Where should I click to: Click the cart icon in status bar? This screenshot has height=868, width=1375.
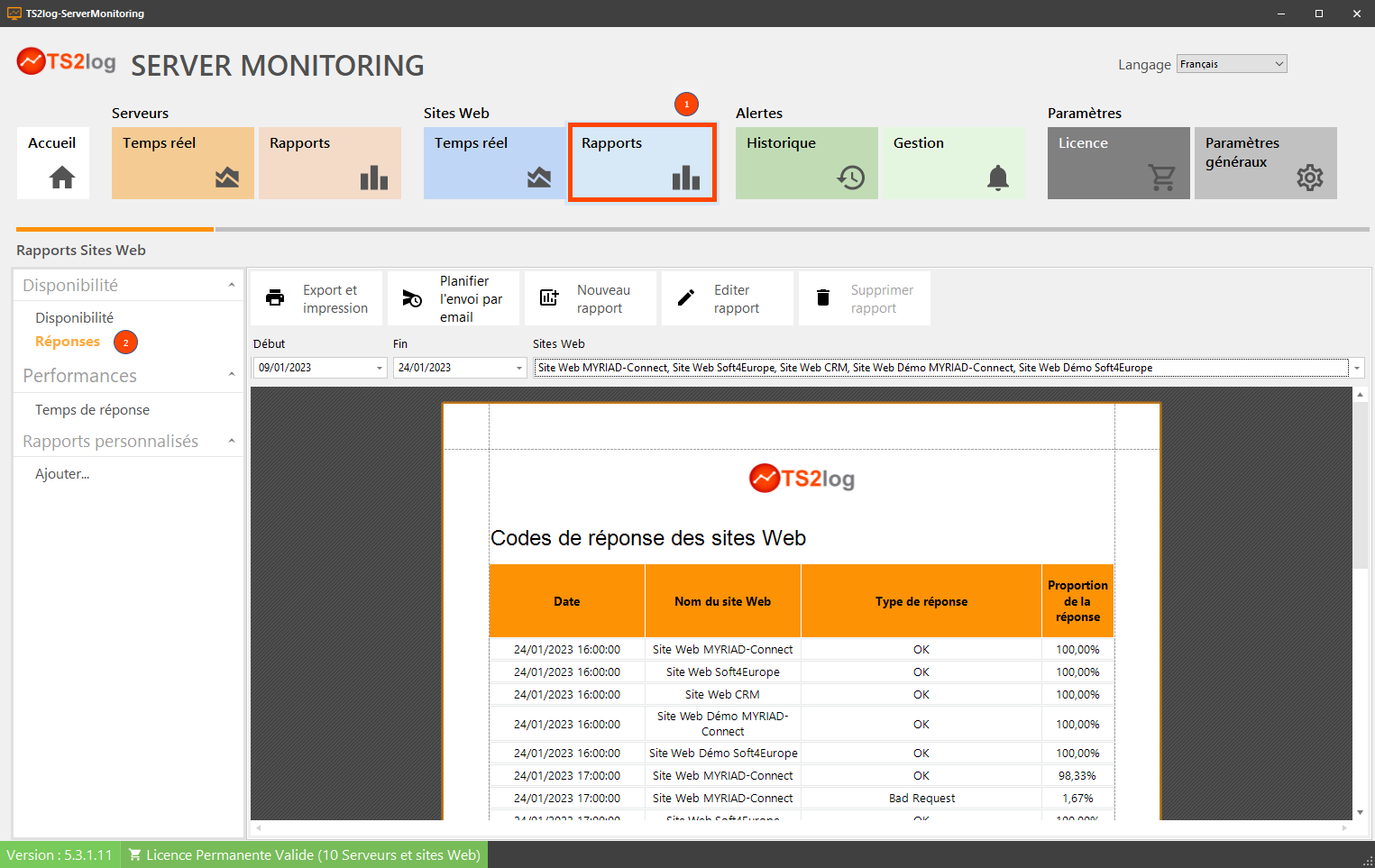[134, 854]
